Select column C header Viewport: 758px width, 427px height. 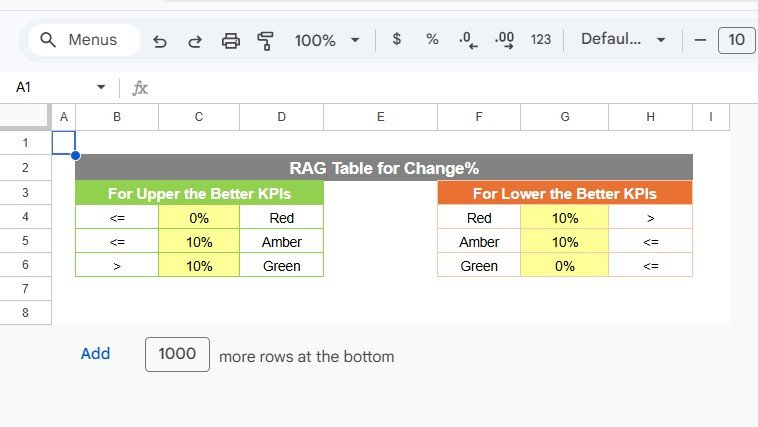click(x=198, y=118)
